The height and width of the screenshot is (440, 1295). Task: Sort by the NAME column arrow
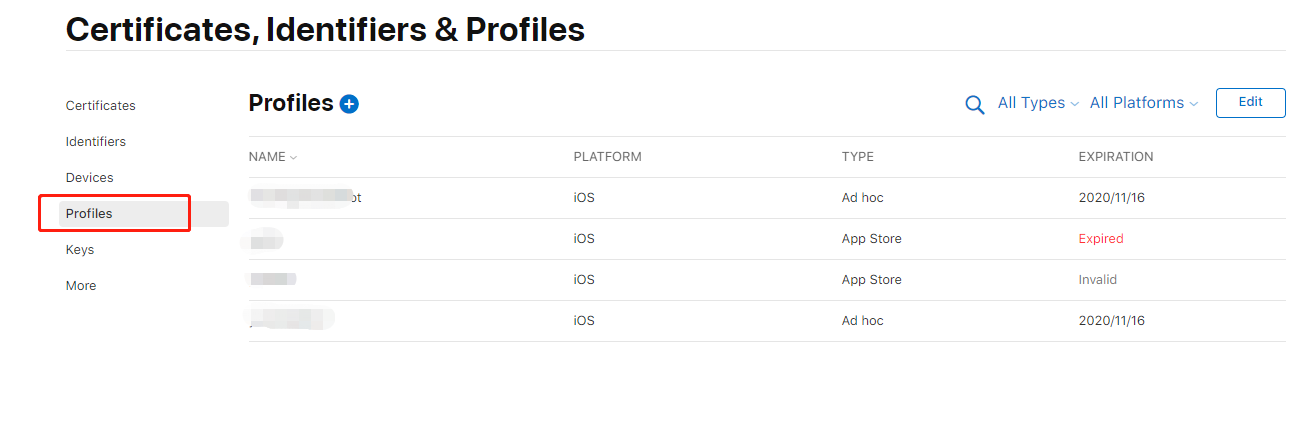(x=294, y=157)
